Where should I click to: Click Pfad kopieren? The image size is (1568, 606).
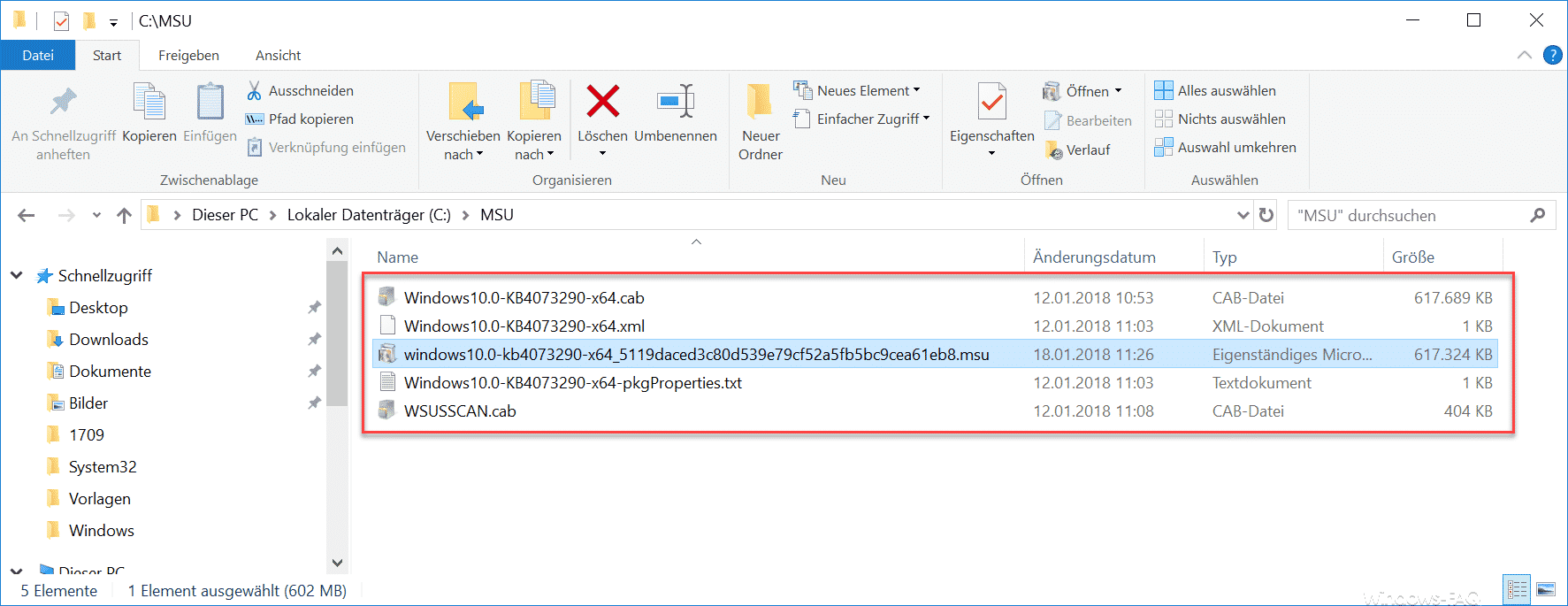click(301, 119)
